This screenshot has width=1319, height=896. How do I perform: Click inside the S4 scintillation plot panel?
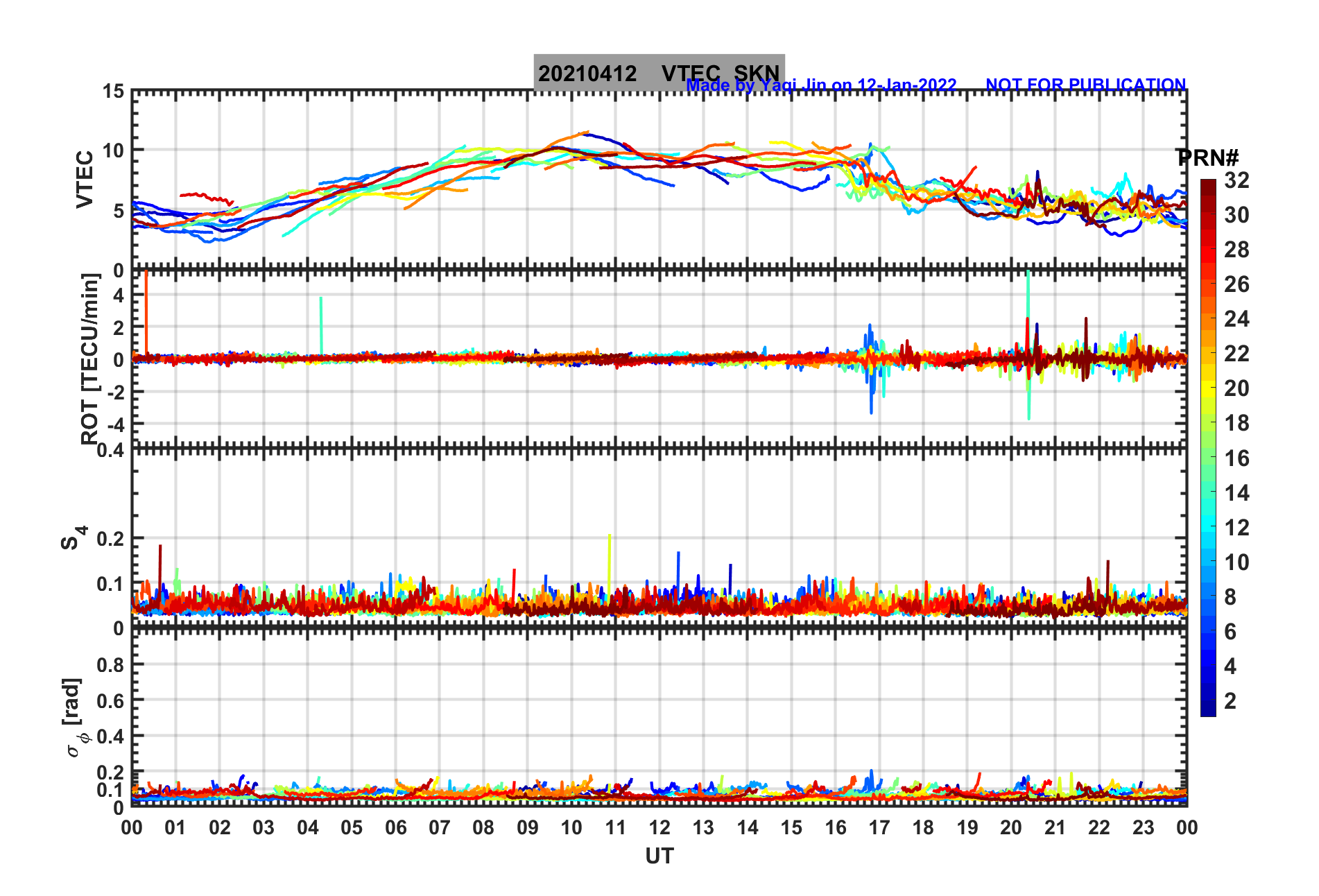click(x=659, y=539)
